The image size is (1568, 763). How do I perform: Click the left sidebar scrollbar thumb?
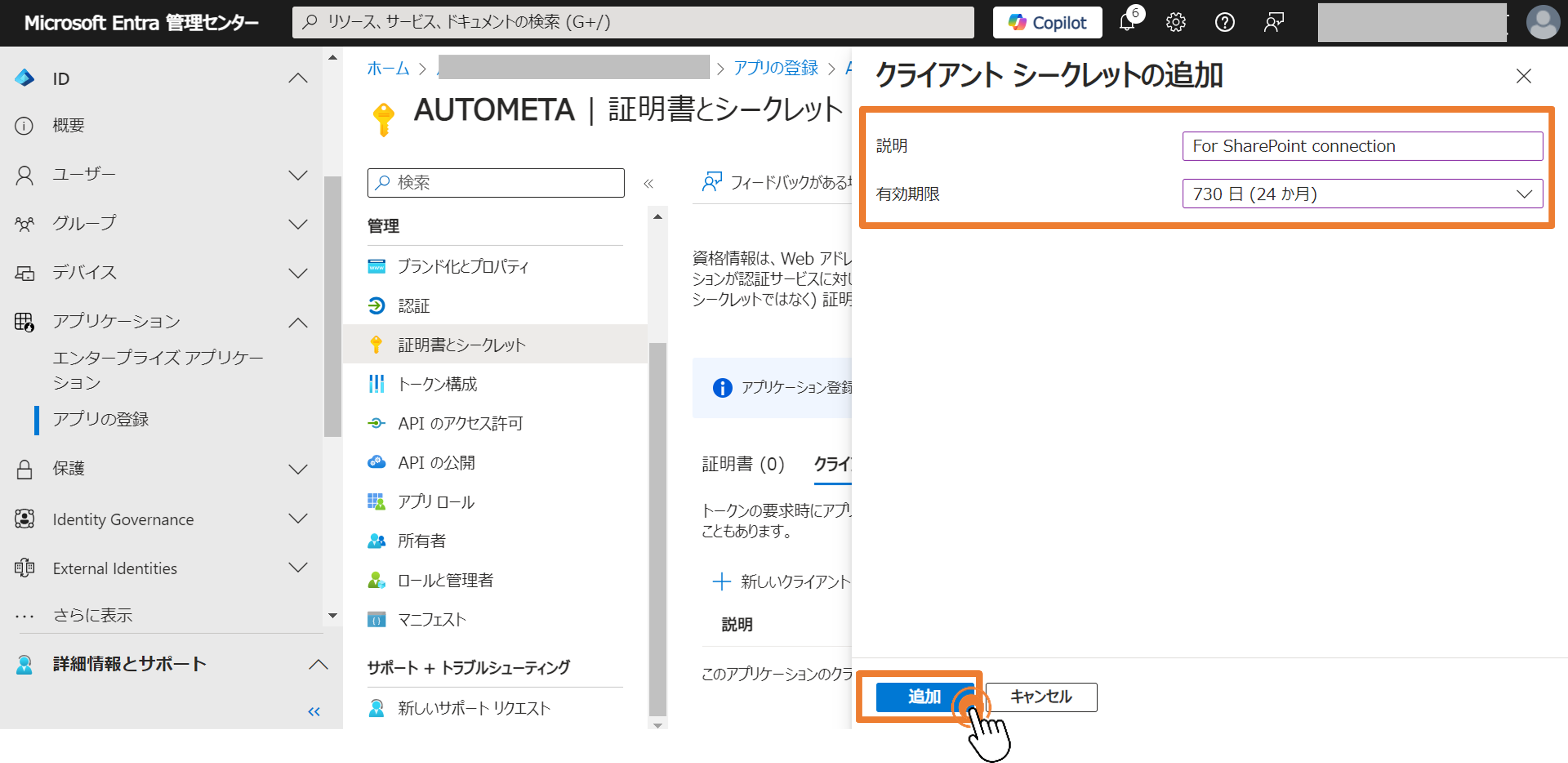(332, 306)
